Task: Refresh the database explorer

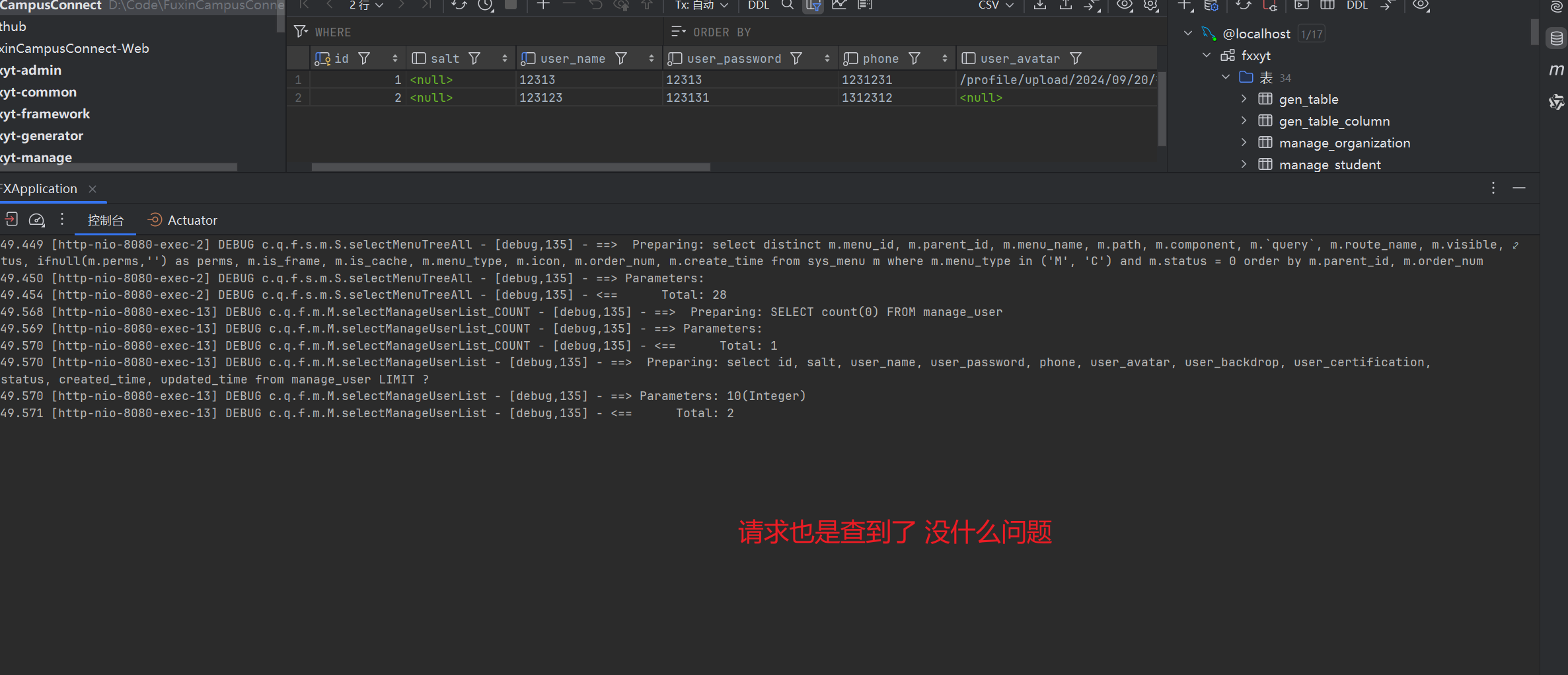Action: 1243,5
